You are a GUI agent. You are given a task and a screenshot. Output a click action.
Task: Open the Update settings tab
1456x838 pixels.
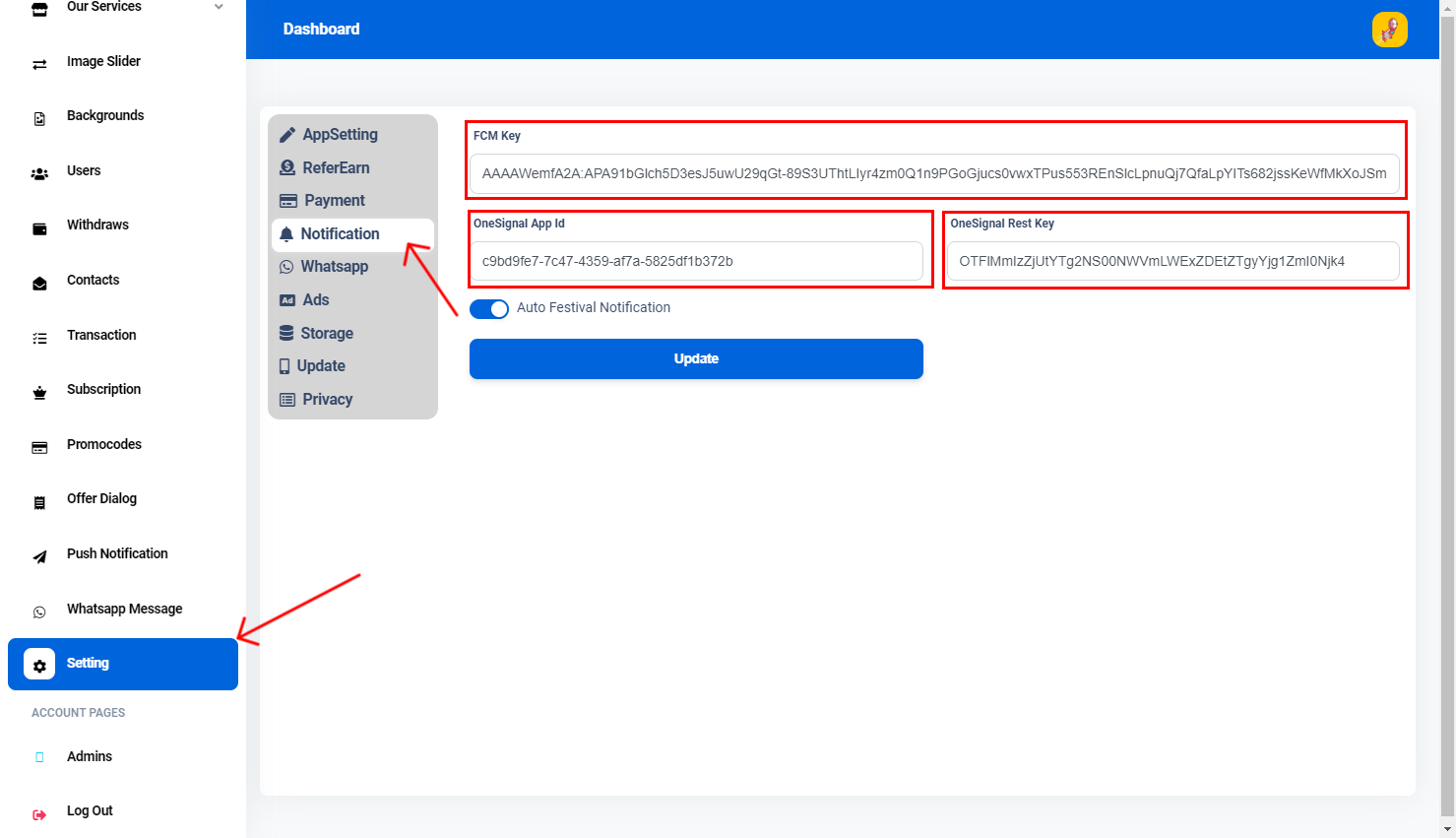pos(352,366)
